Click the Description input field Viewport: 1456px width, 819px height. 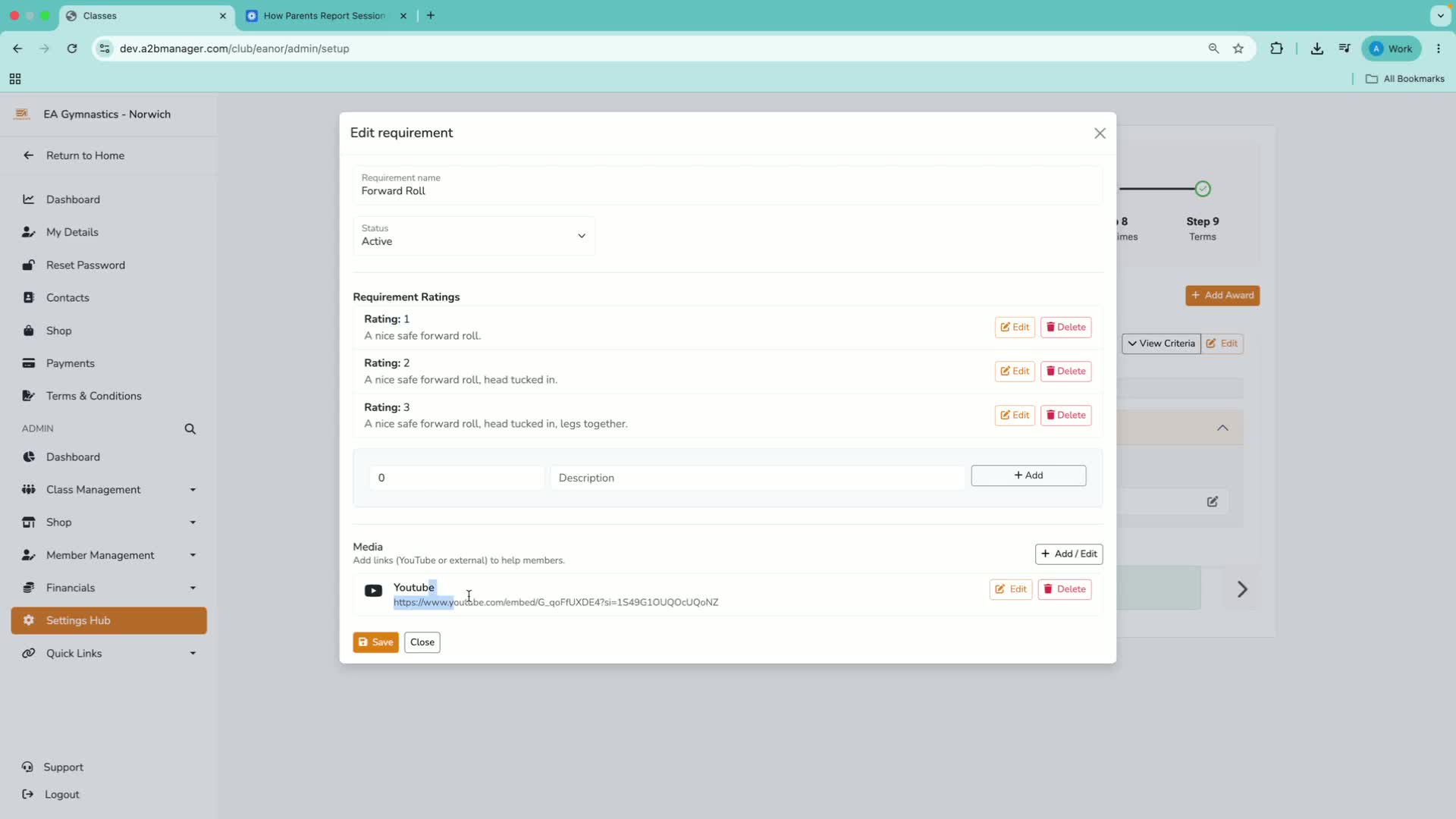click(x=758, y=478)
